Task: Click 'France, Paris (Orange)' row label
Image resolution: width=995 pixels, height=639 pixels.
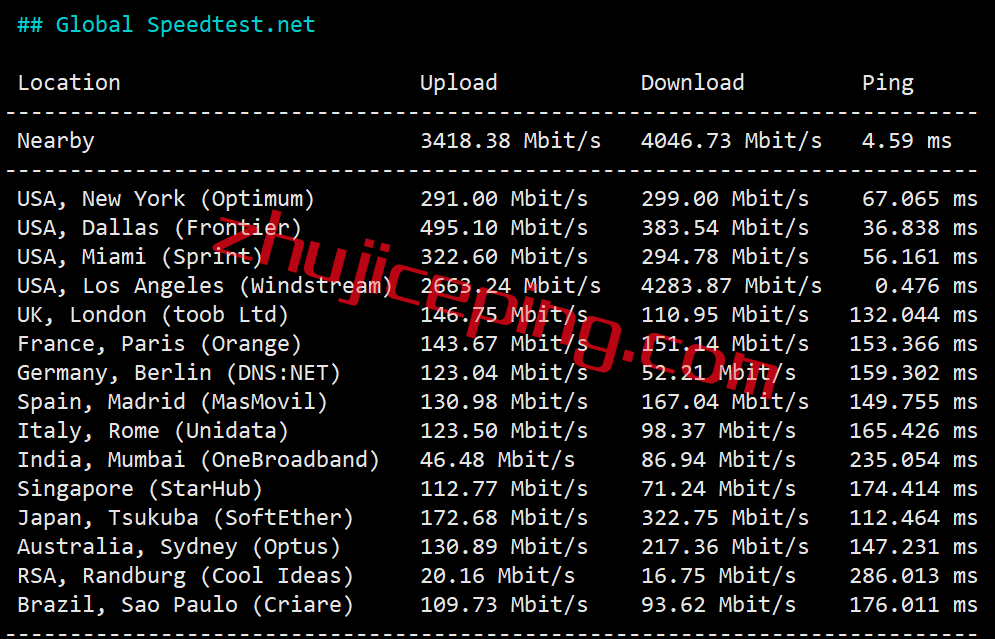Action: (159, 345)
